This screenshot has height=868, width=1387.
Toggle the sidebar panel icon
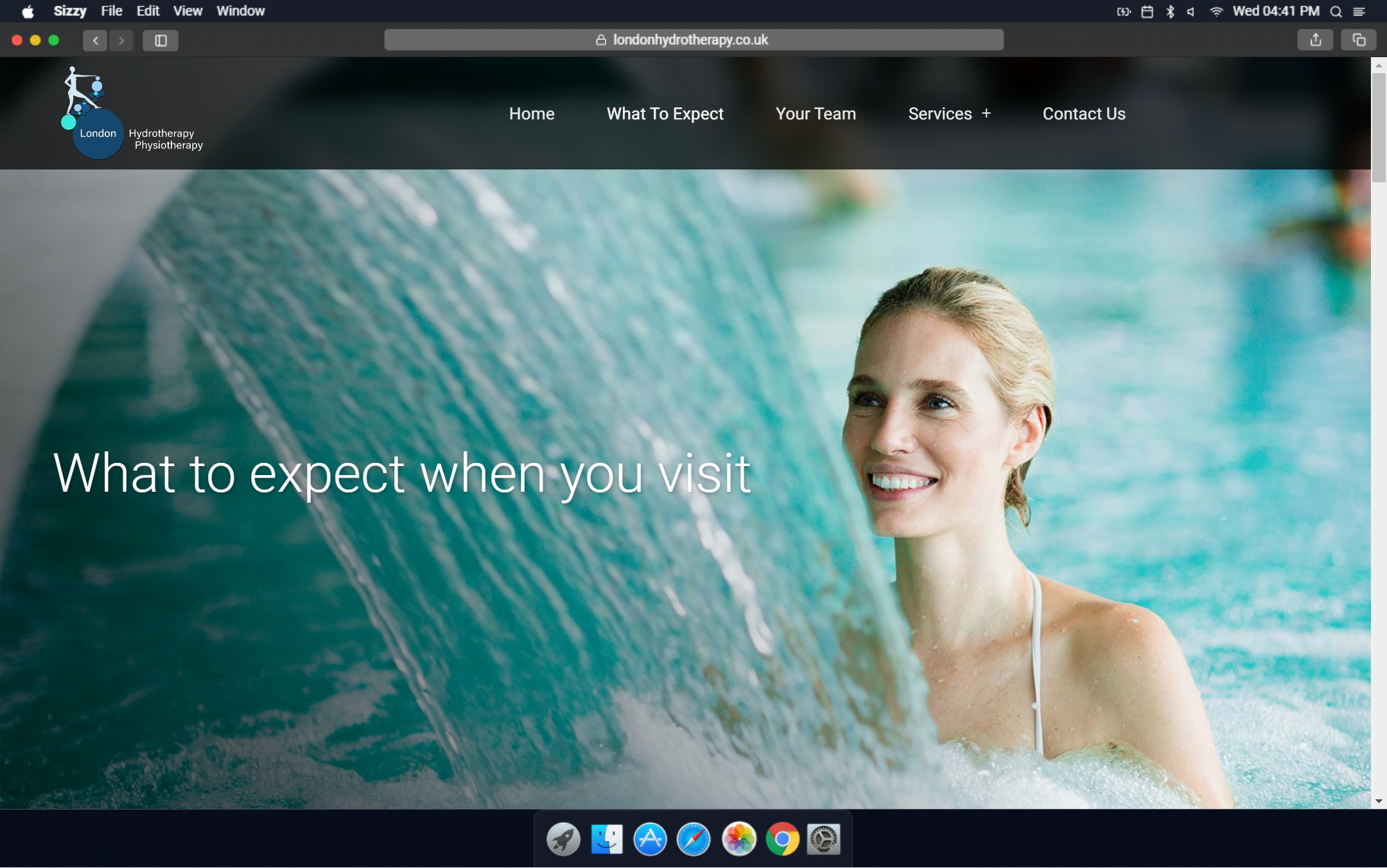(x=161, y=40)
